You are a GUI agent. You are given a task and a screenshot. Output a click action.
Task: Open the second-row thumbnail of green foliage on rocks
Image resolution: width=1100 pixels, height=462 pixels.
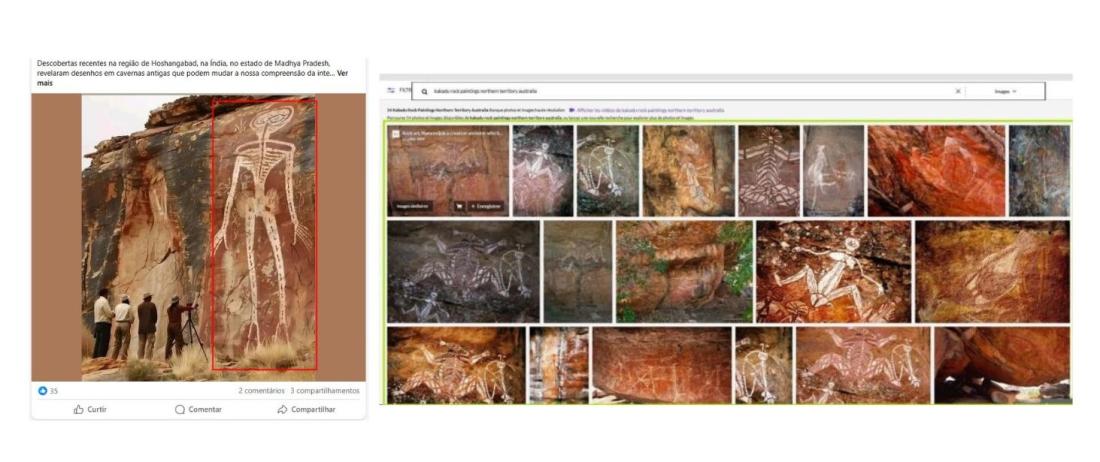point(684,271)
